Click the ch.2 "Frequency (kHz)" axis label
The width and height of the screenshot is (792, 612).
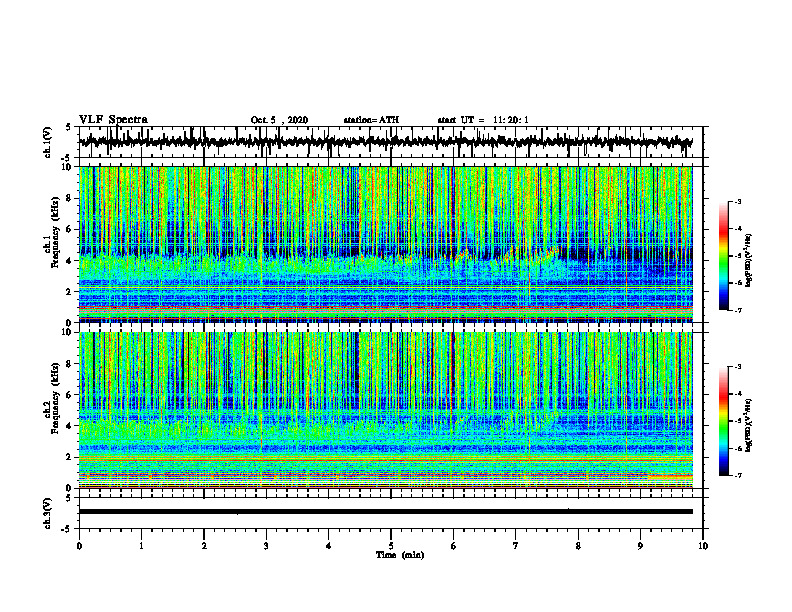(56, 398)
